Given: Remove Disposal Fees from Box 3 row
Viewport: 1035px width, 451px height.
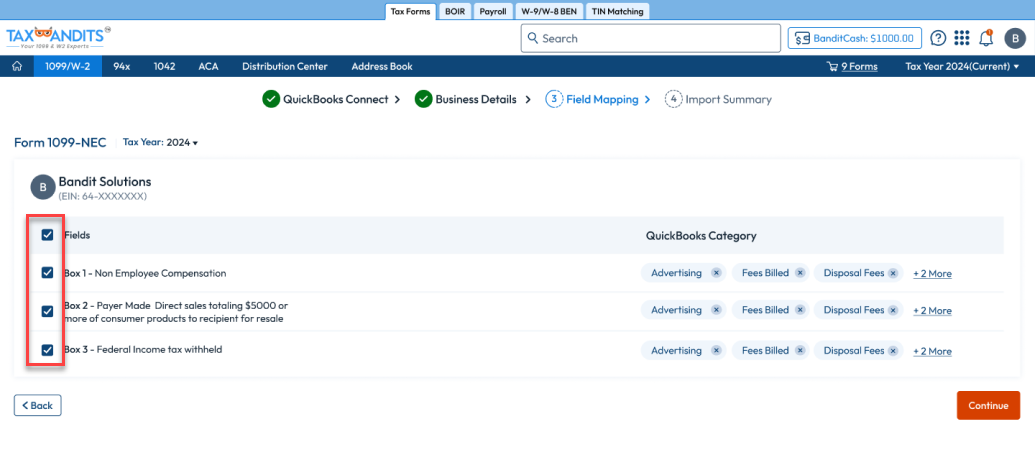Looking at the screenshot, I should click(x=892, y=351).
